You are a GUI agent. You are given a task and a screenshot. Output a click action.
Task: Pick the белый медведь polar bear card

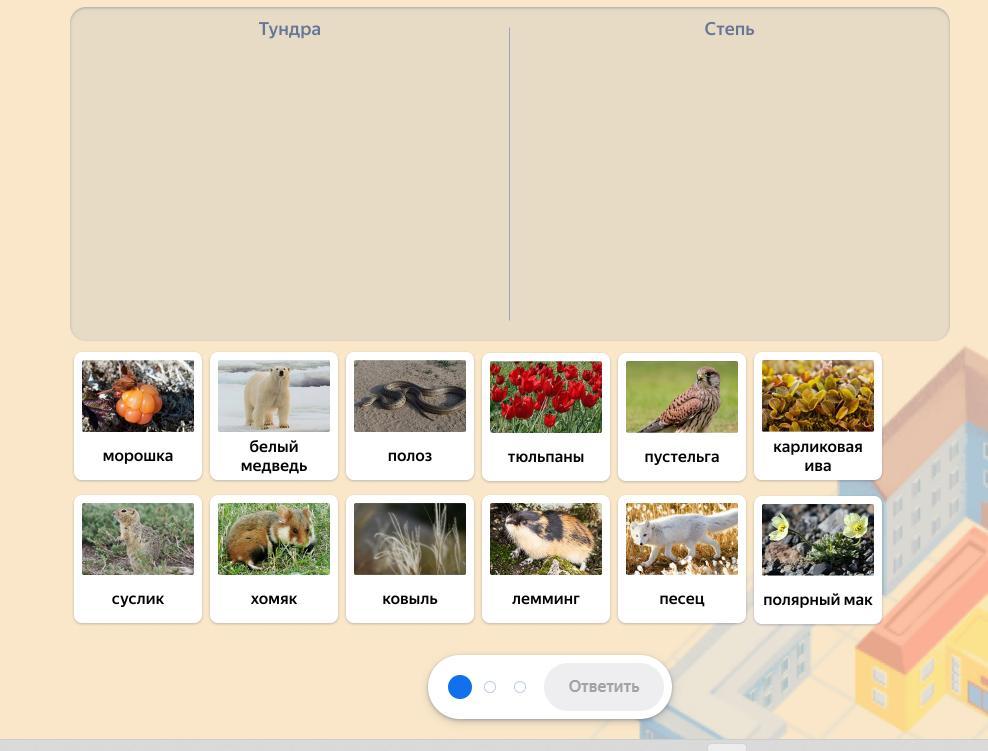273,416
